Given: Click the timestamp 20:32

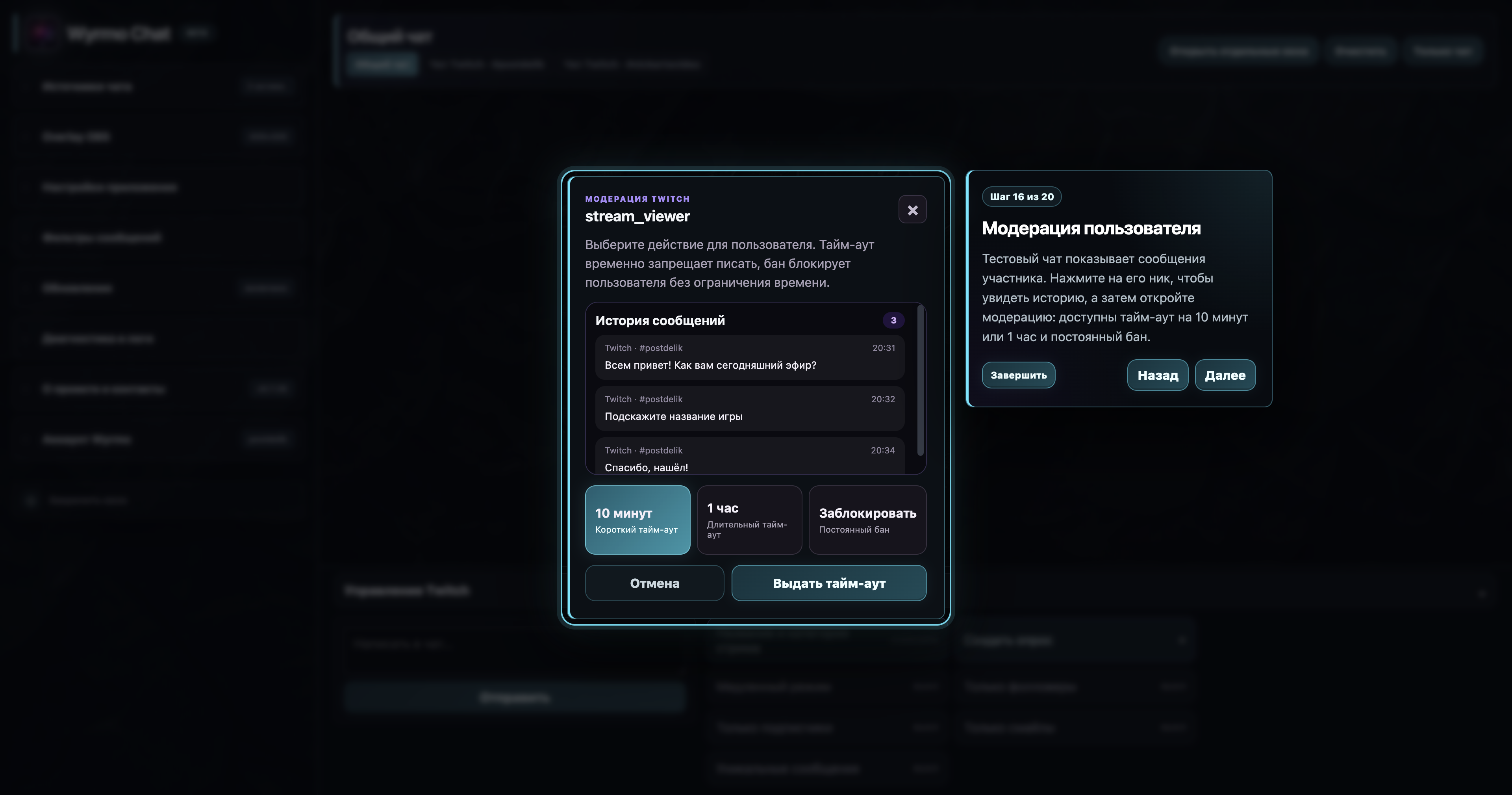Looking at the screenshot, I should [x=883, y=399].
